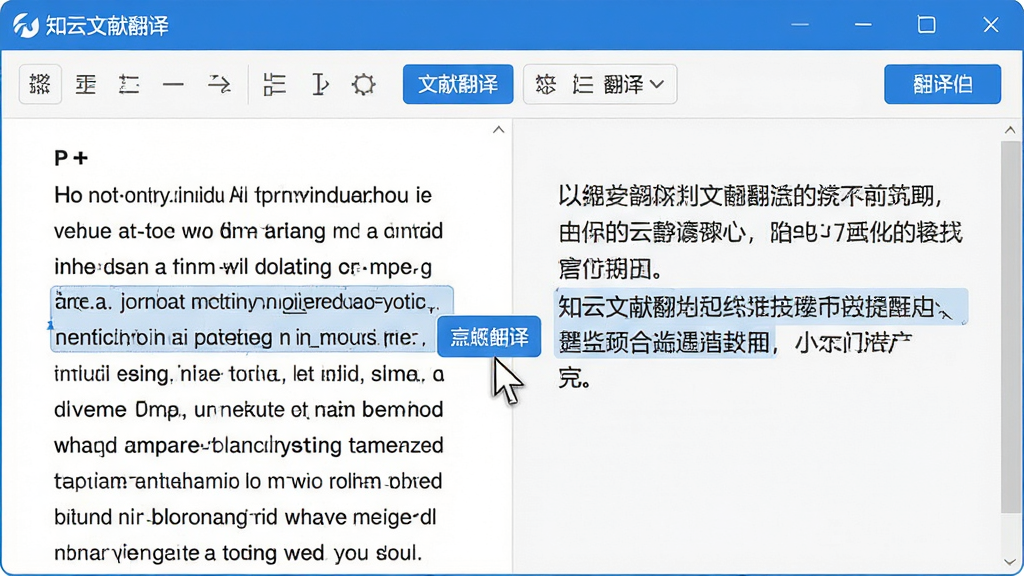Click the line starting 'bitund nir'
Image resolution: width=1024 pixels, height=576 pixels.
(245, 517)
